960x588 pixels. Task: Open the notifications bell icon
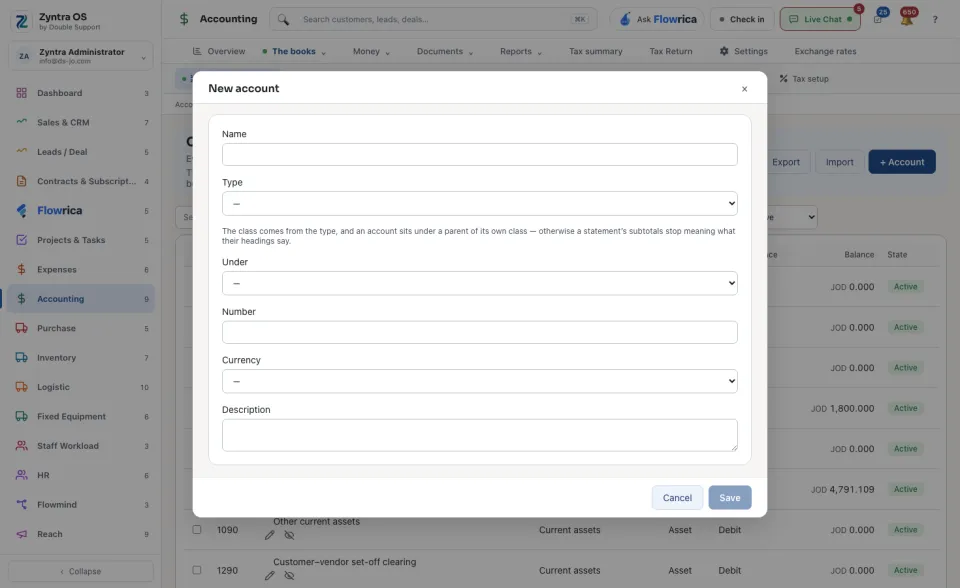[907, 19]
